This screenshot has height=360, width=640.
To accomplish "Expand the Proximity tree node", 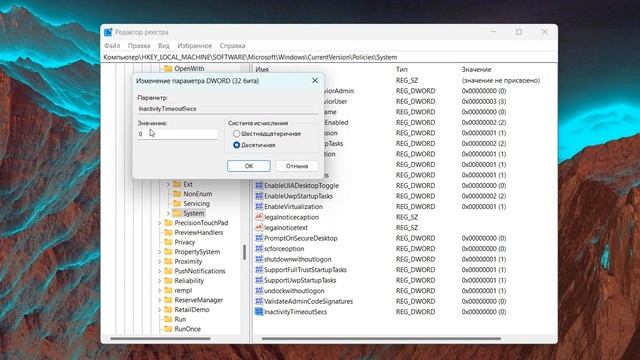I will pos(159,262).
